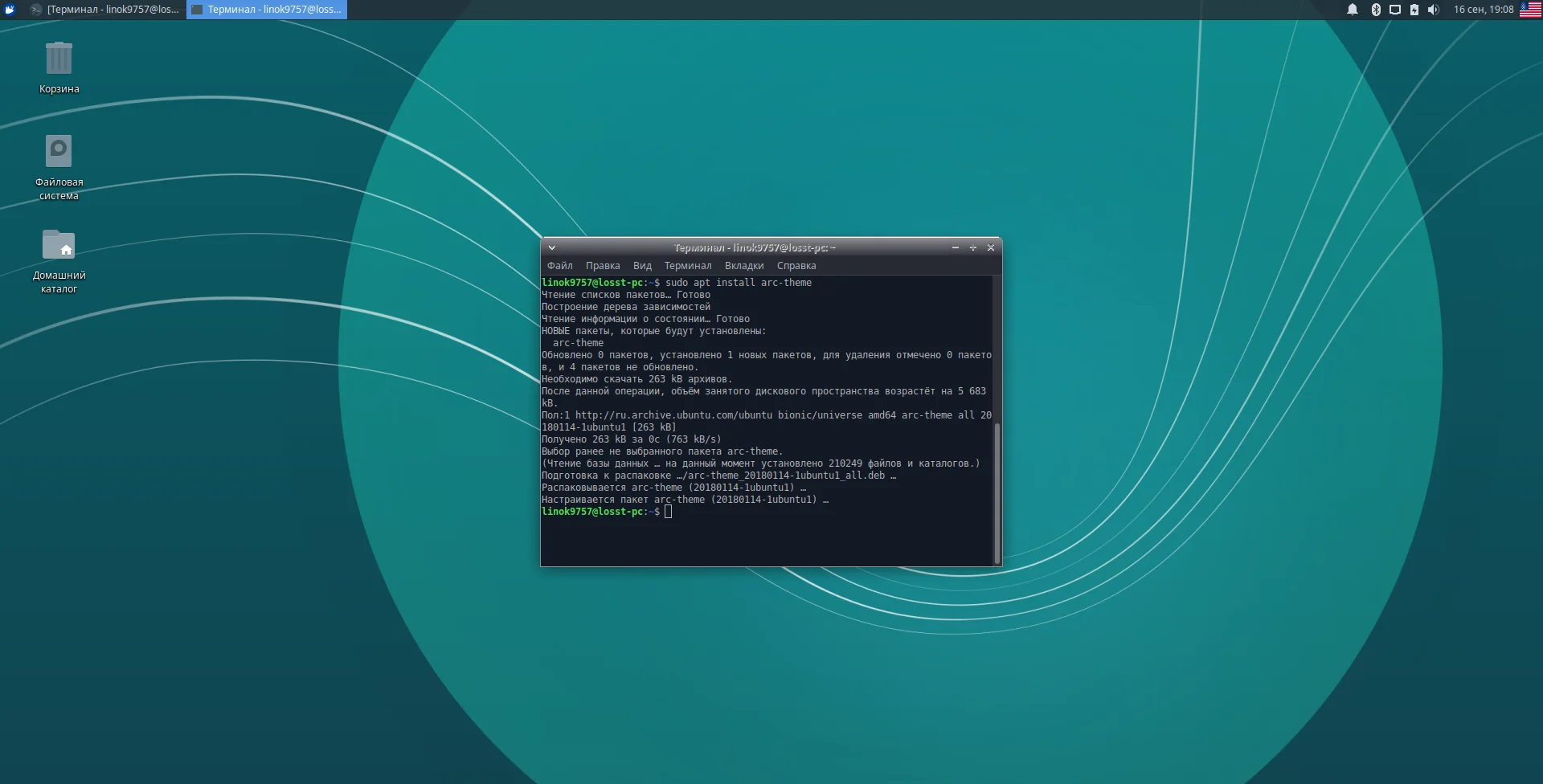
Task: Expand the terminal window menu chevron
Action: pyautogui.click(x=552, y=247)
